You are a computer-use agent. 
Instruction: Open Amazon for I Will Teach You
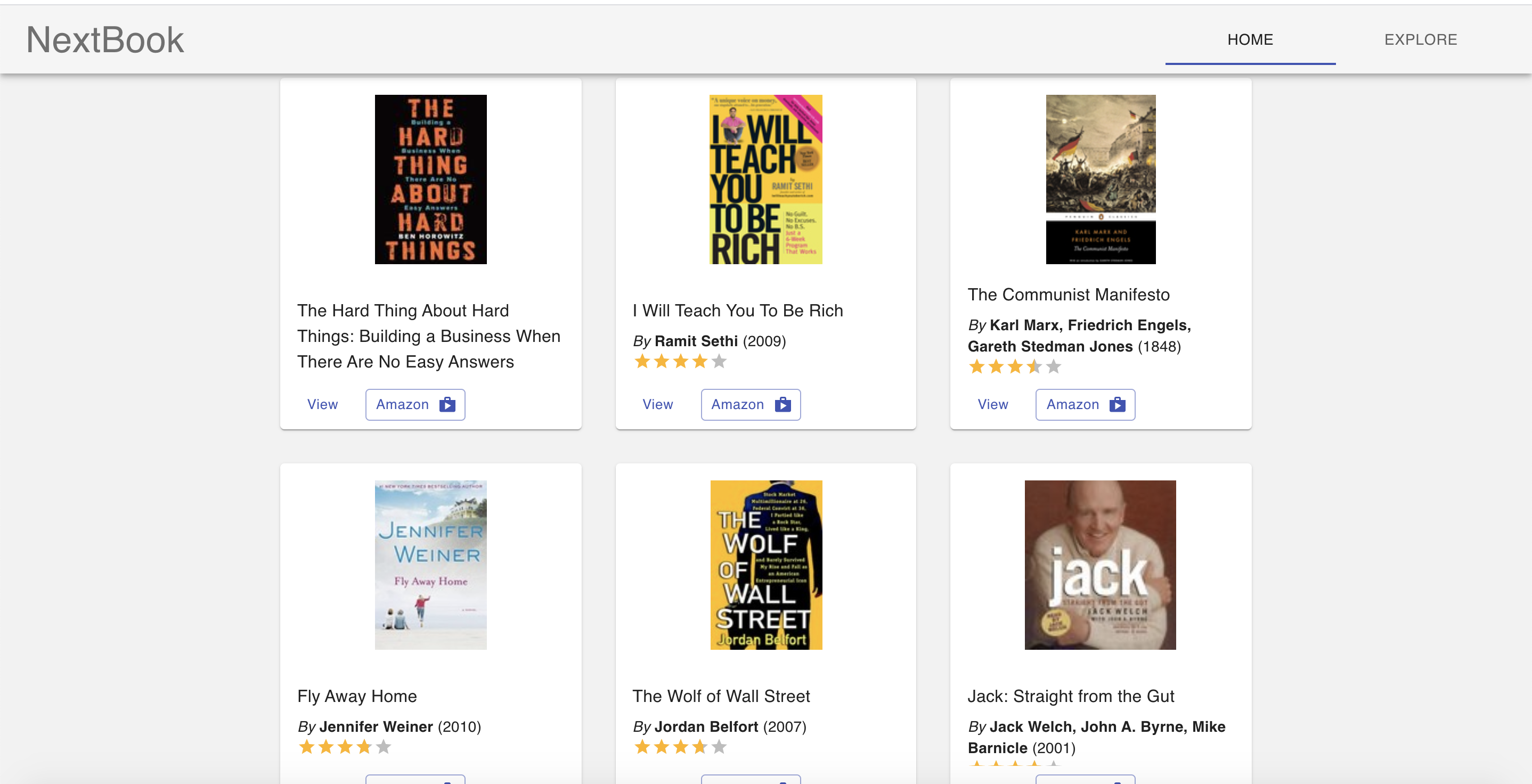pos(751,404)
